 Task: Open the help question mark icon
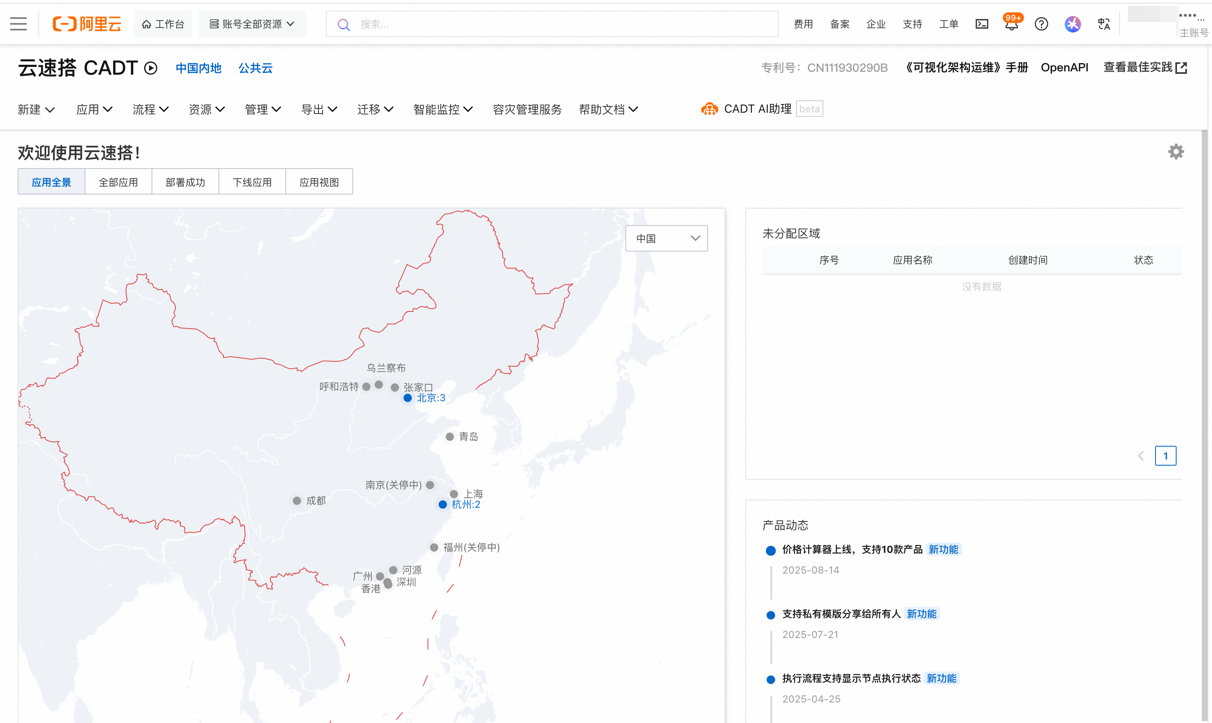(1041, 24)
